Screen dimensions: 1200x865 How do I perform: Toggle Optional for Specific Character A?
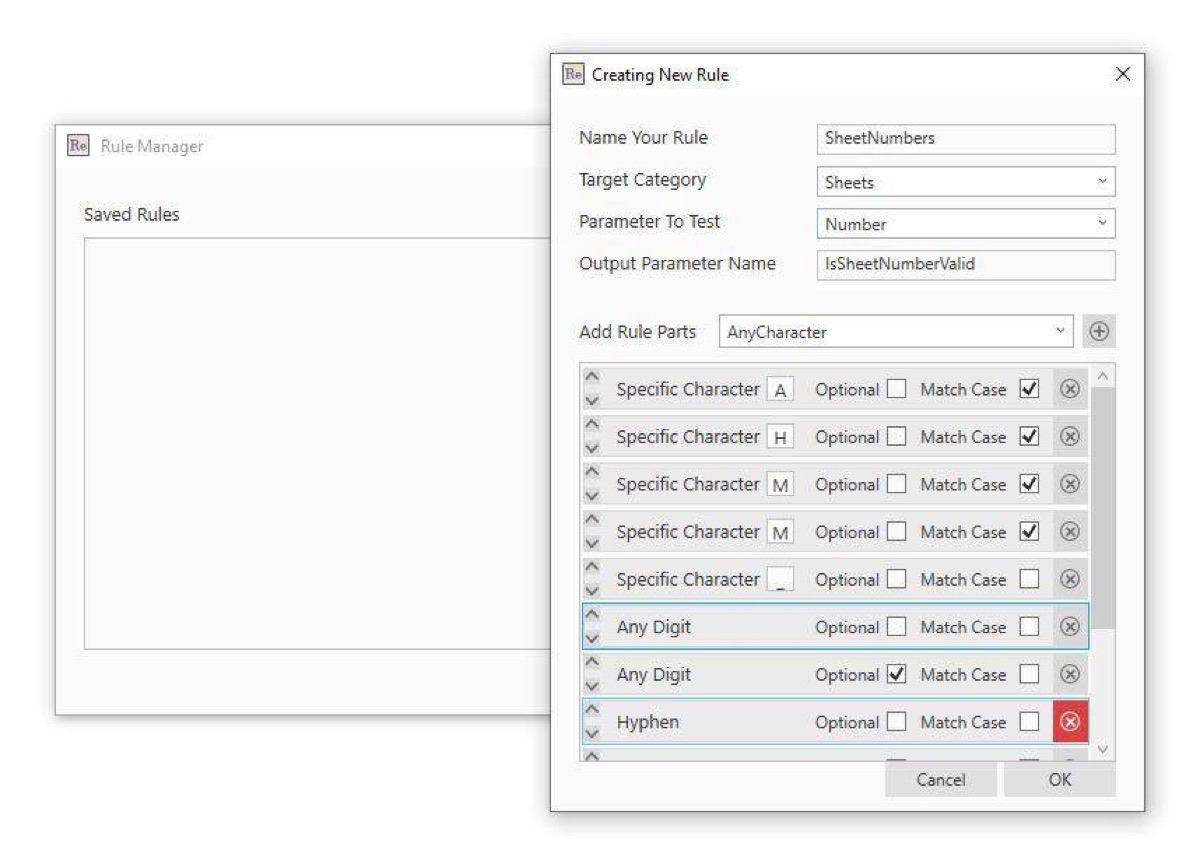coord(896,390)
